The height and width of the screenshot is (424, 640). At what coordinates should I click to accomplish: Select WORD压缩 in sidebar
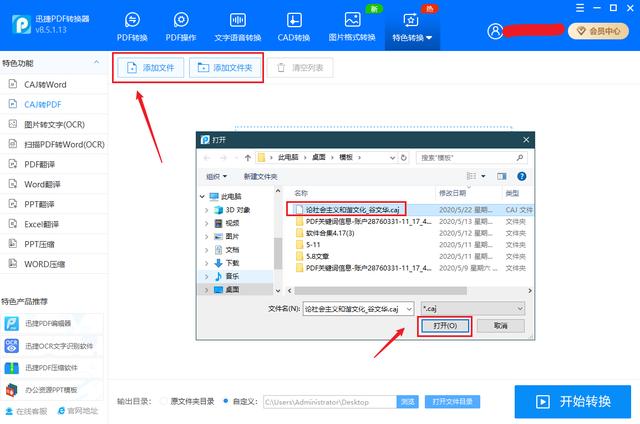[x=54, y=264]
